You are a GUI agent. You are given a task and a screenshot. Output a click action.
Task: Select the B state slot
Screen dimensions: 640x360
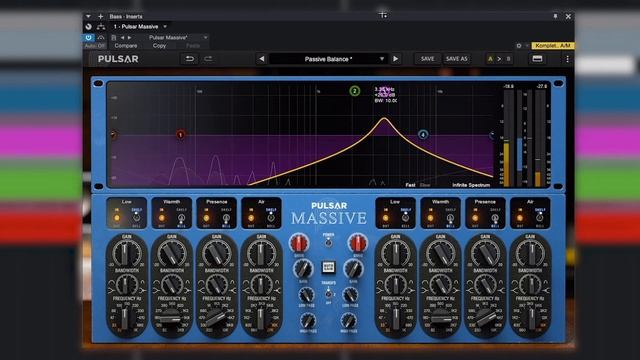click(x=508, y=59)
